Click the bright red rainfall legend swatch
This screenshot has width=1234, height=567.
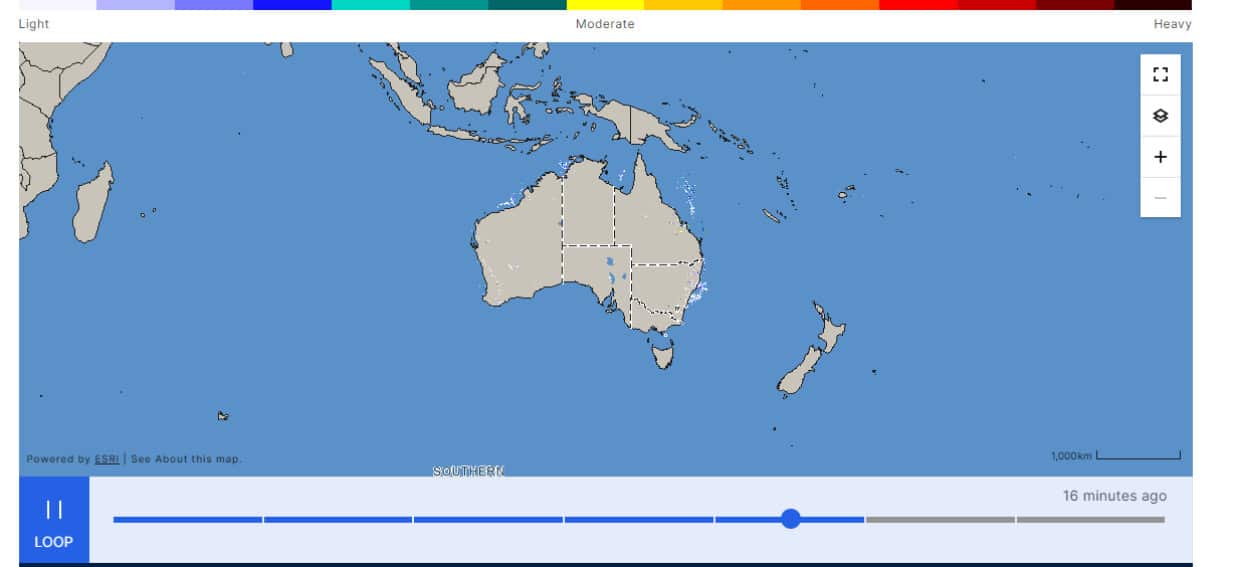(918, 5)
